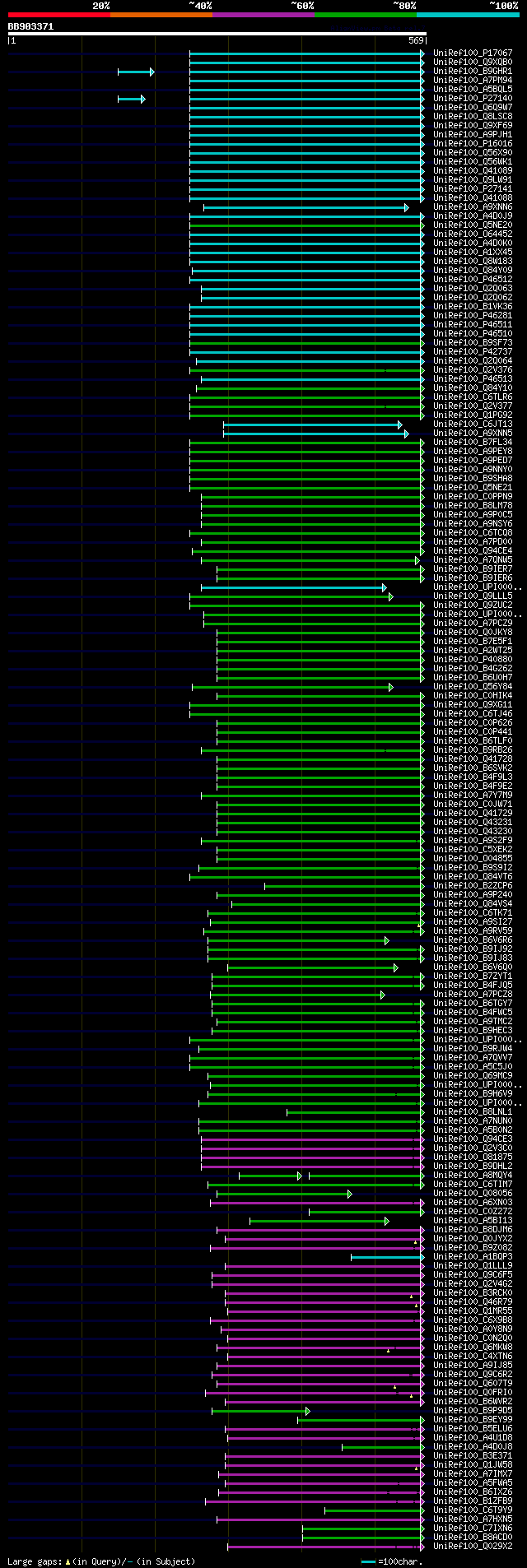Click the green ~80% legend segment
This screenshot has height=1568, width=527.
pos(365,15)
